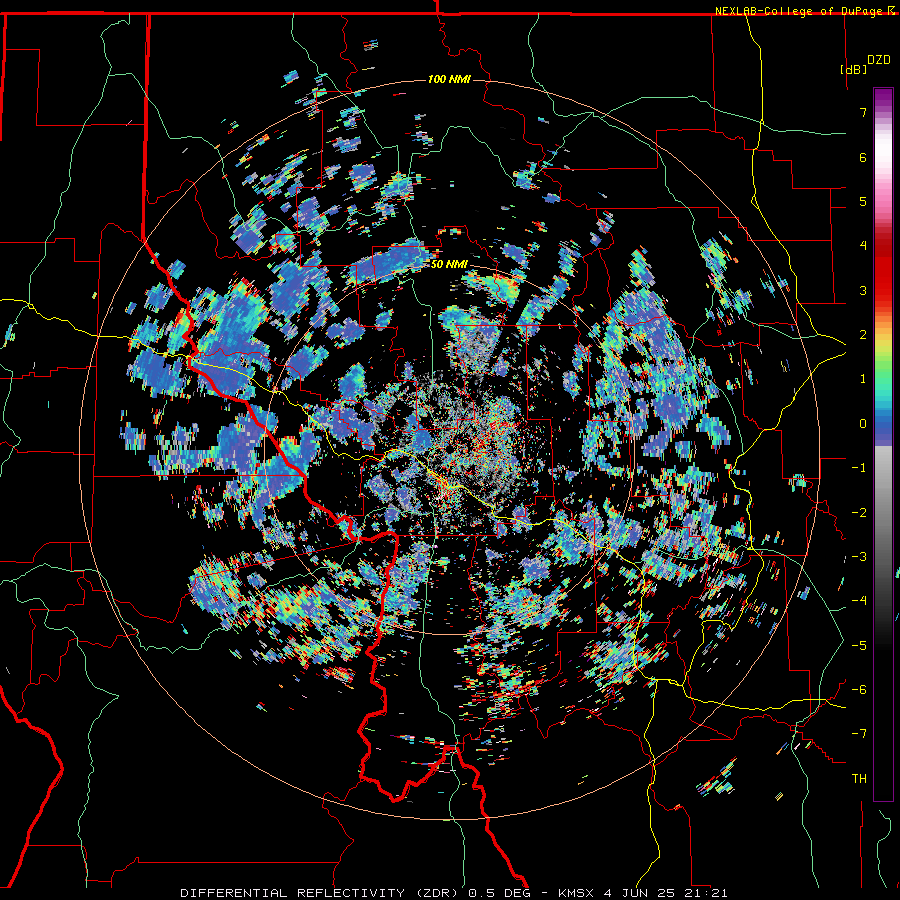900x900 pixels.
Task: Click the ZDR color scale bar
Action: [883, 444]
